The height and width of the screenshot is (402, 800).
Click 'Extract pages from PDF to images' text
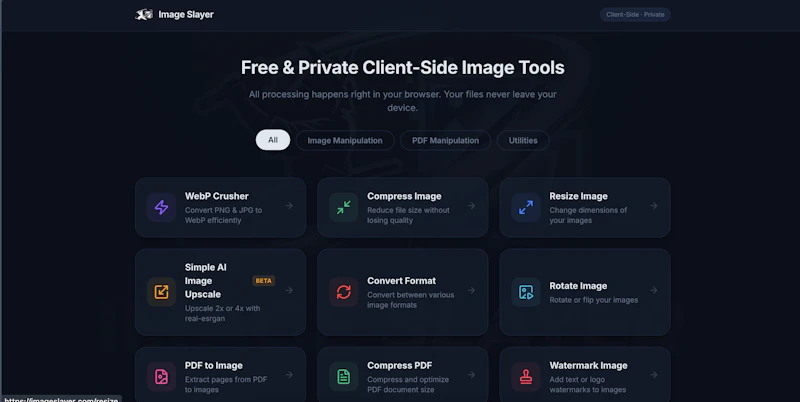(x=226, y=385)
